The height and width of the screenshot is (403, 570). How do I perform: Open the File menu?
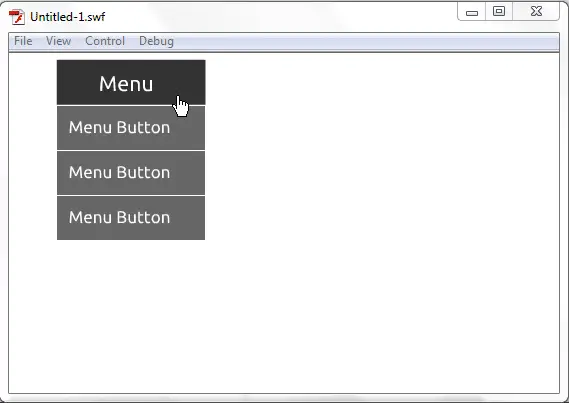tap(23, 41)
